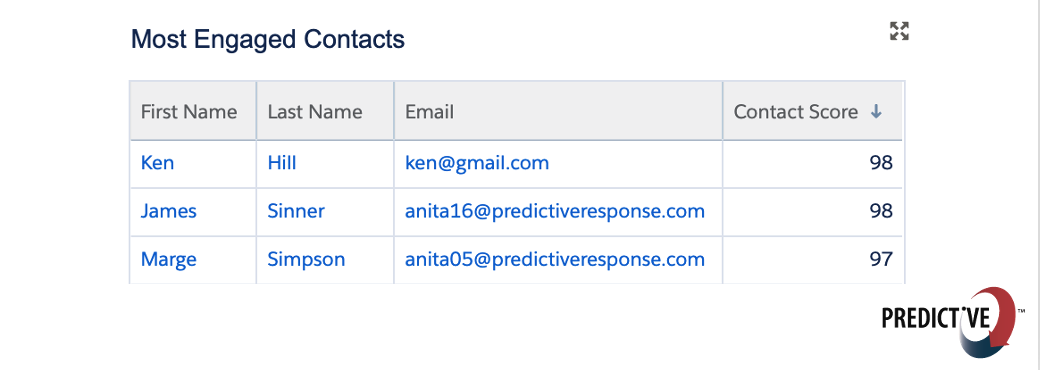Open the anita05@predictiveresponse.com email link
Screen dimensions: 1040x370
click(x=554, y=259)
